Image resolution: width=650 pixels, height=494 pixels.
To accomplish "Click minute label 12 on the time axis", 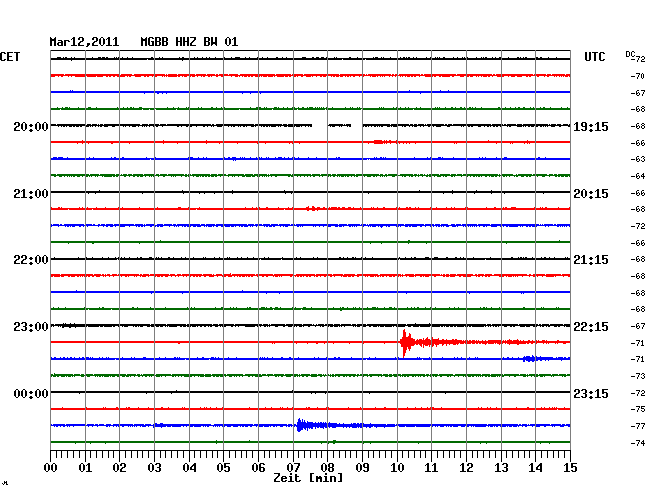I will [466, 467].
